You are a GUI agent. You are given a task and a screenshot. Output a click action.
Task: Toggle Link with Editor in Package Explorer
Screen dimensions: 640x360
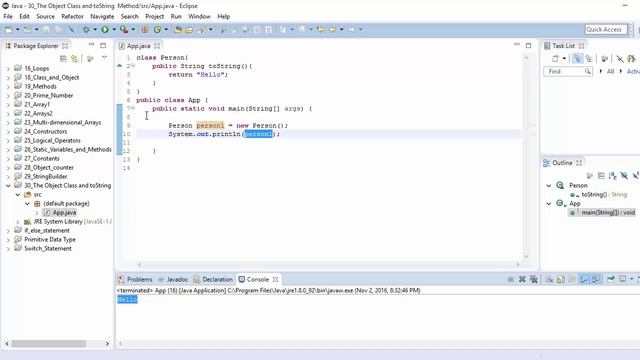[x=74, y=59]
